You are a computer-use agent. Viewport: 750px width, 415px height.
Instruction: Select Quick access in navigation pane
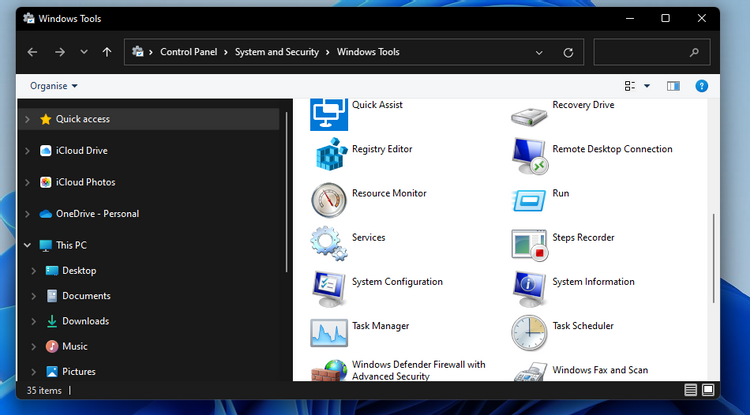(149, 119)
